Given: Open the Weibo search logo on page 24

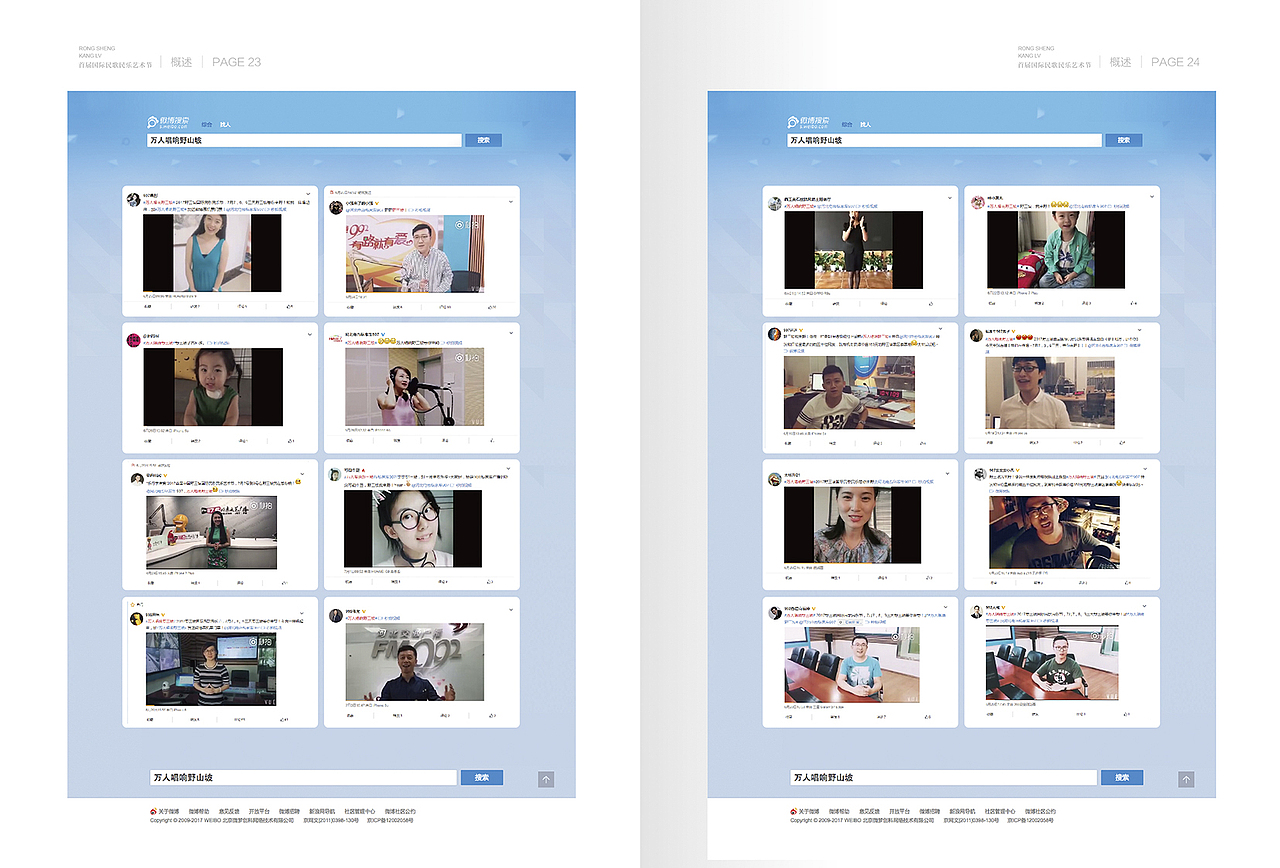Looking at the screenshot, I should (807, 122).
